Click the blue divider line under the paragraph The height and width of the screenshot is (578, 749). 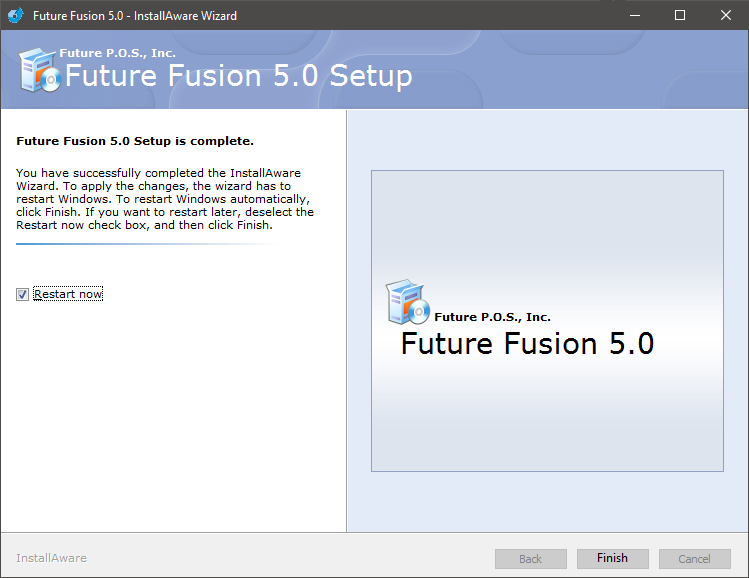click(x=146, y=244)
